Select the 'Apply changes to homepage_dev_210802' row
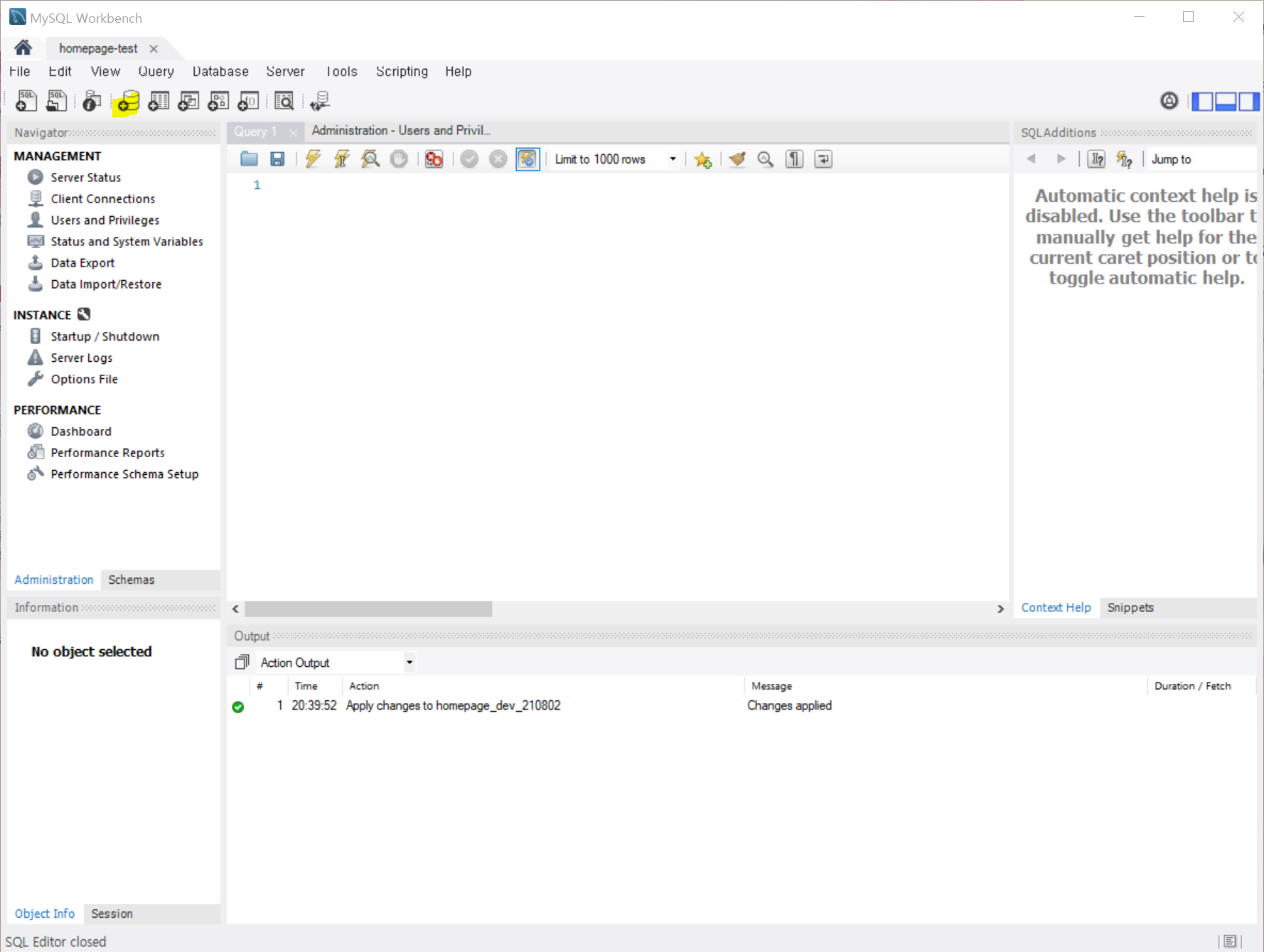 click(742, 705)
